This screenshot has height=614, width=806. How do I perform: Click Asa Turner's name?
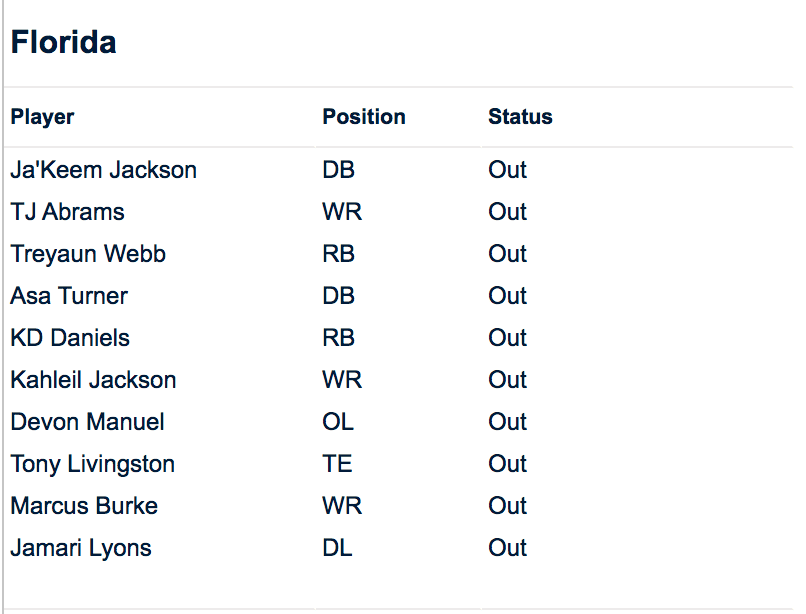tap(69, 296)
